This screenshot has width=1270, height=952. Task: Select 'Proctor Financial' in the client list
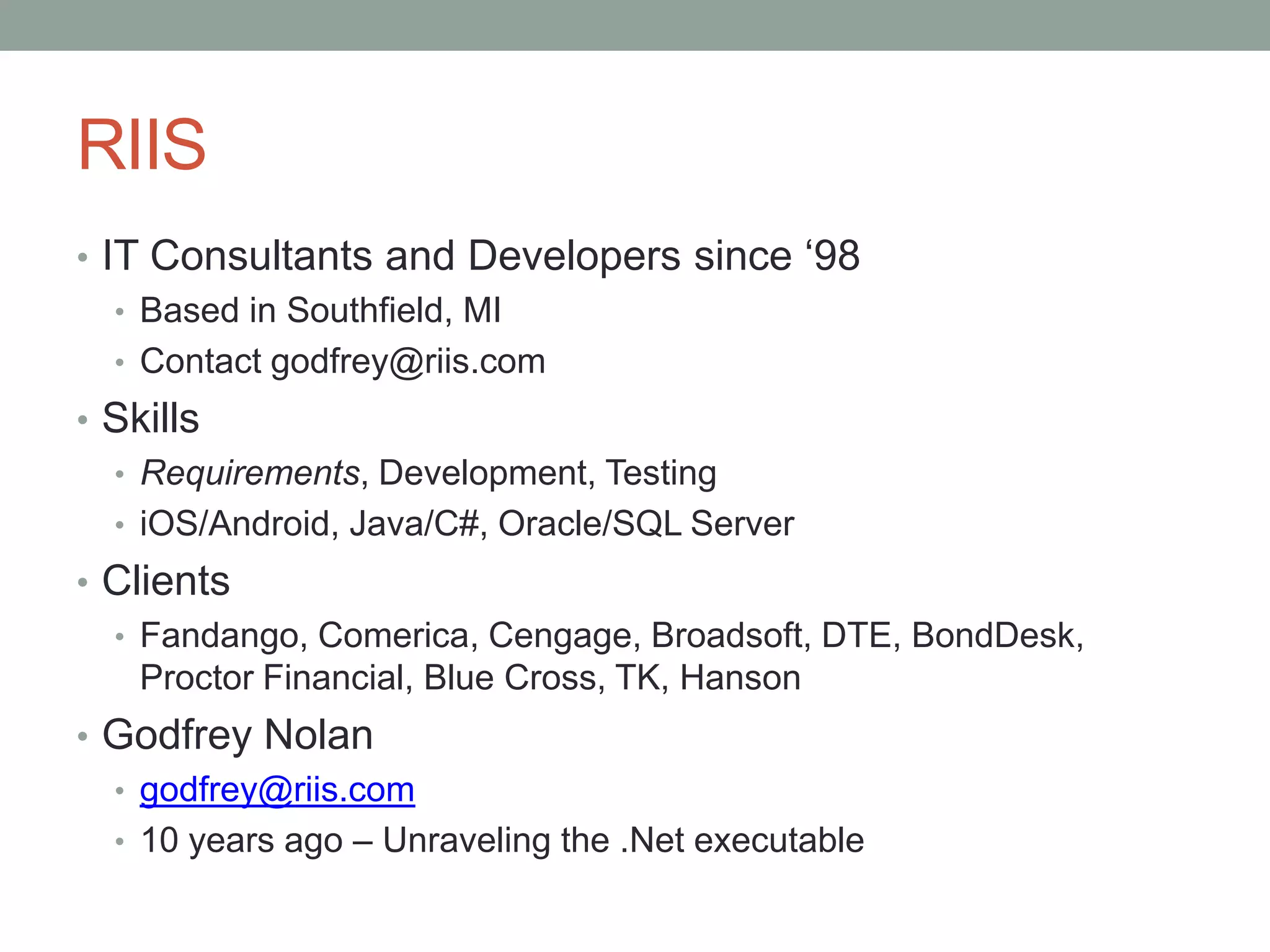272,677
